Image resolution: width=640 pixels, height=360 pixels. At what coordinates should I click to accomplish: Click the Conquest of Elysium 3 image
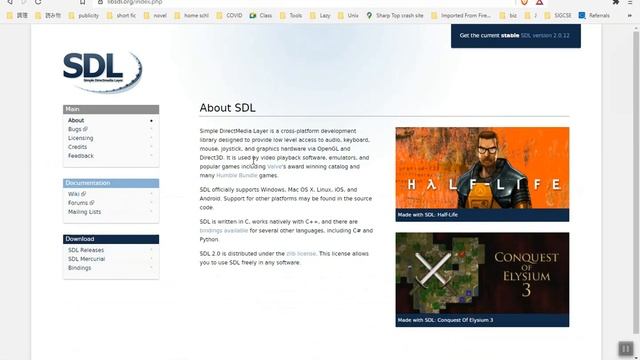pyautogui.click(x=482, y=273)
